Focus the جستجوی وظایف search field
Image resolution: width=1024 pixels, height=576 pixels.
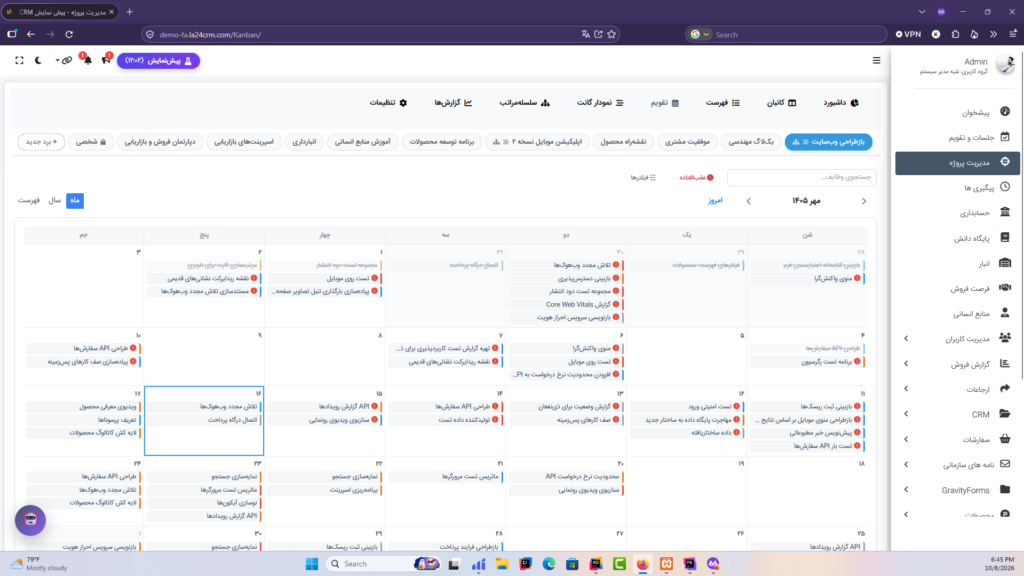(802, 177)
